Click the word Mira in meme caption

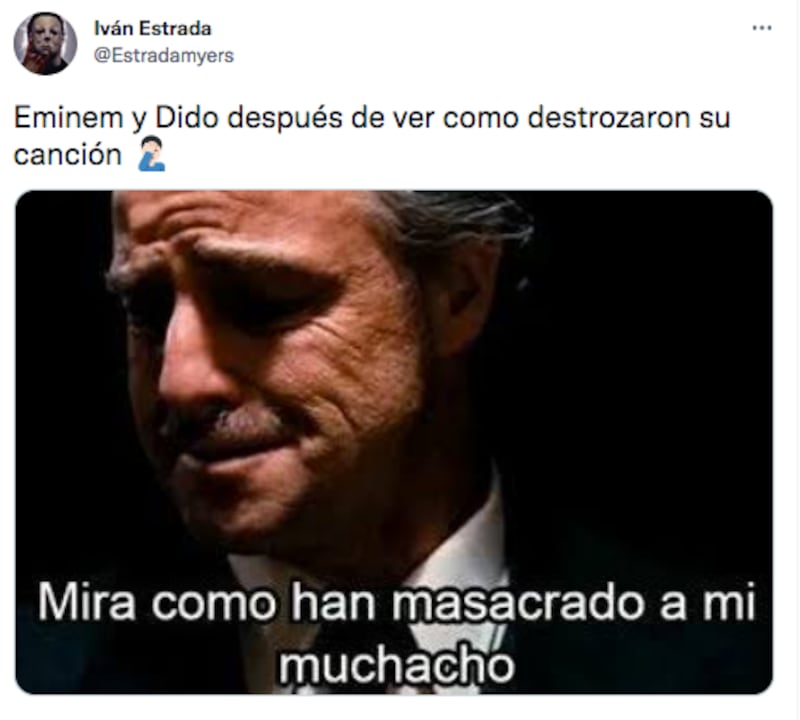point(87,604)
